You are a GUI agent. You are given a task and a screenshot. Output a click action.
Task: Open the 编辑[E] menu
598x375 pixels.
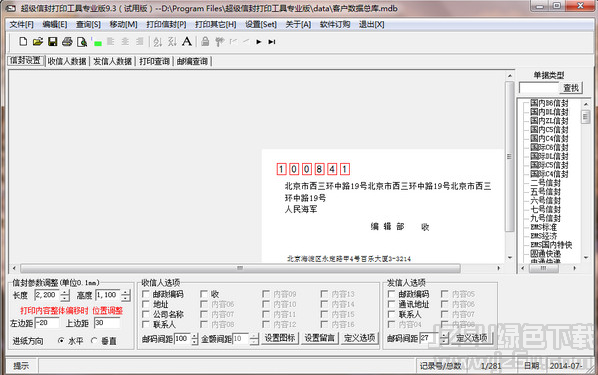55,24
